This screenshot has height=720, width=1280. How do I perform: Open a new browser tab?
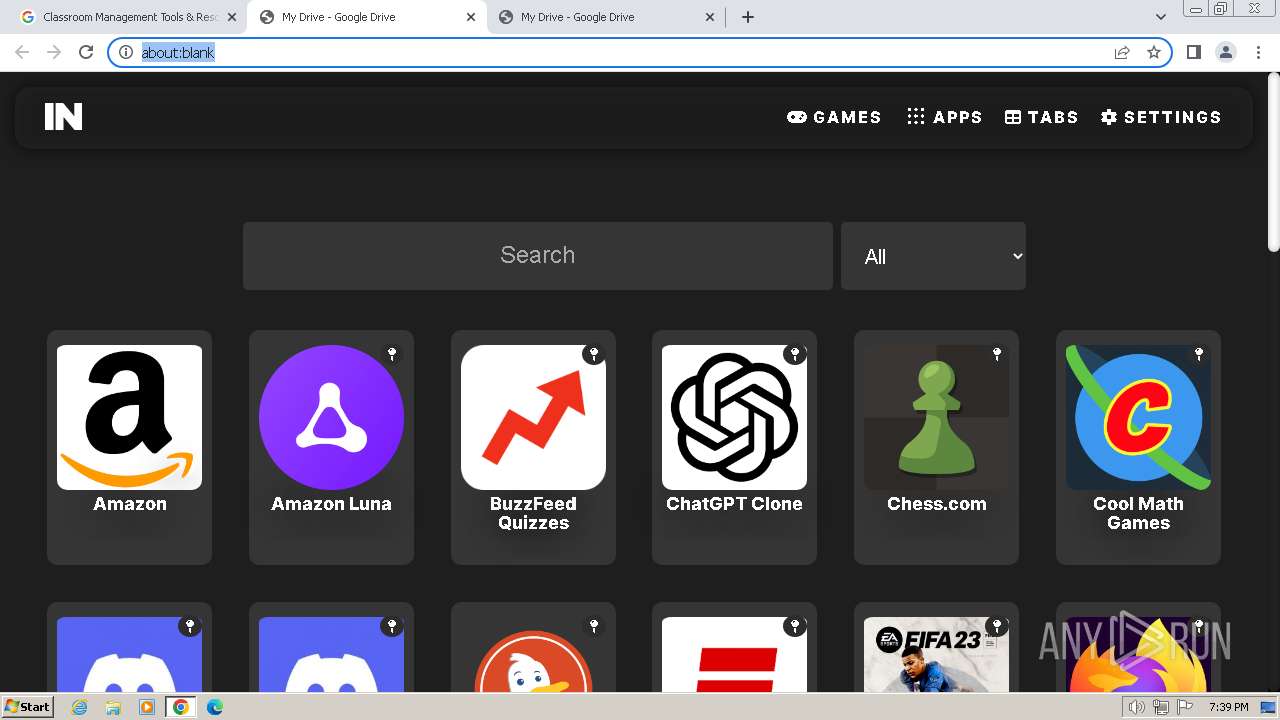[748, 17]
